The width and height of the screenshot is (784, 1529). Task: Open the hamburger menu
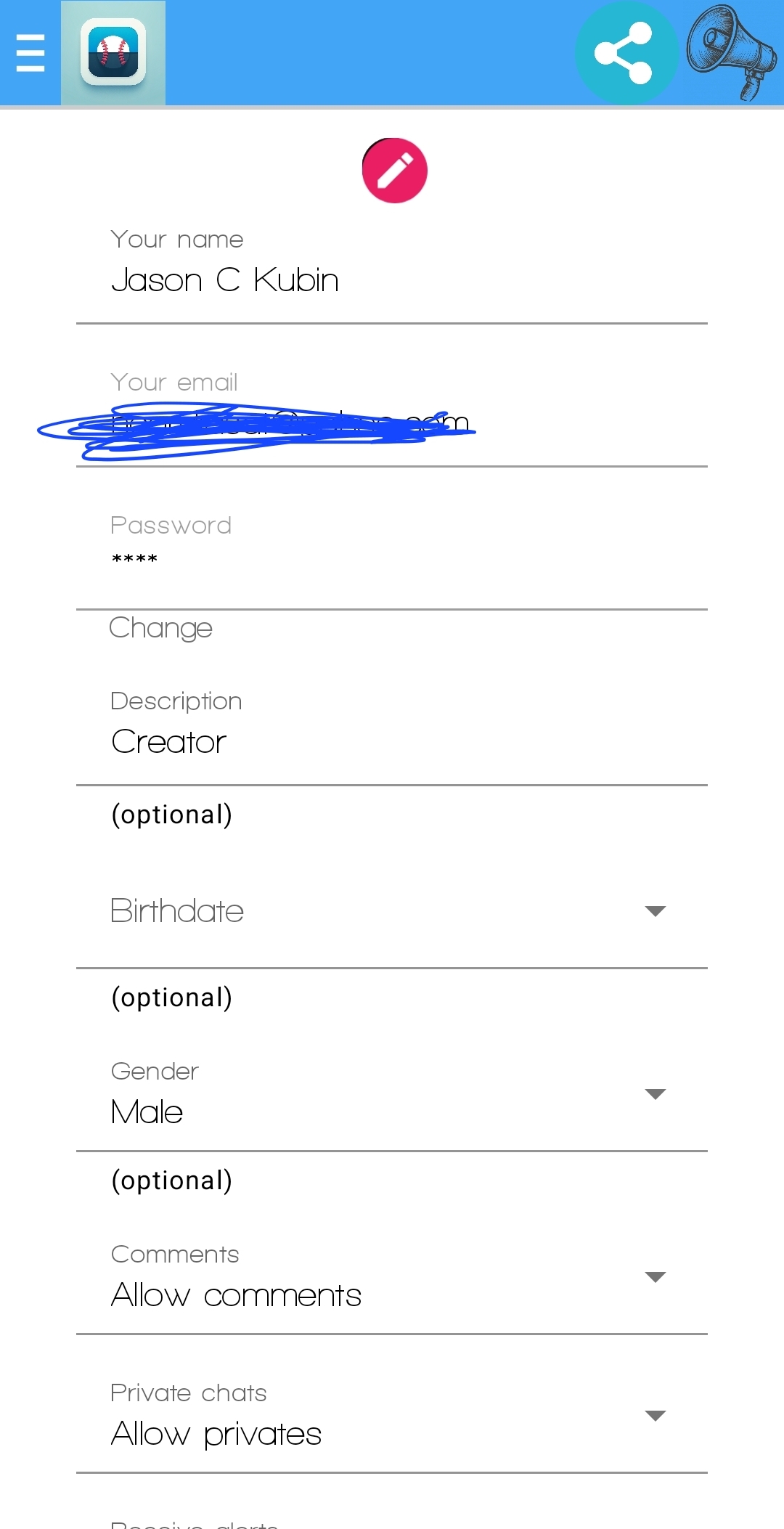click(x=30, y=53)
